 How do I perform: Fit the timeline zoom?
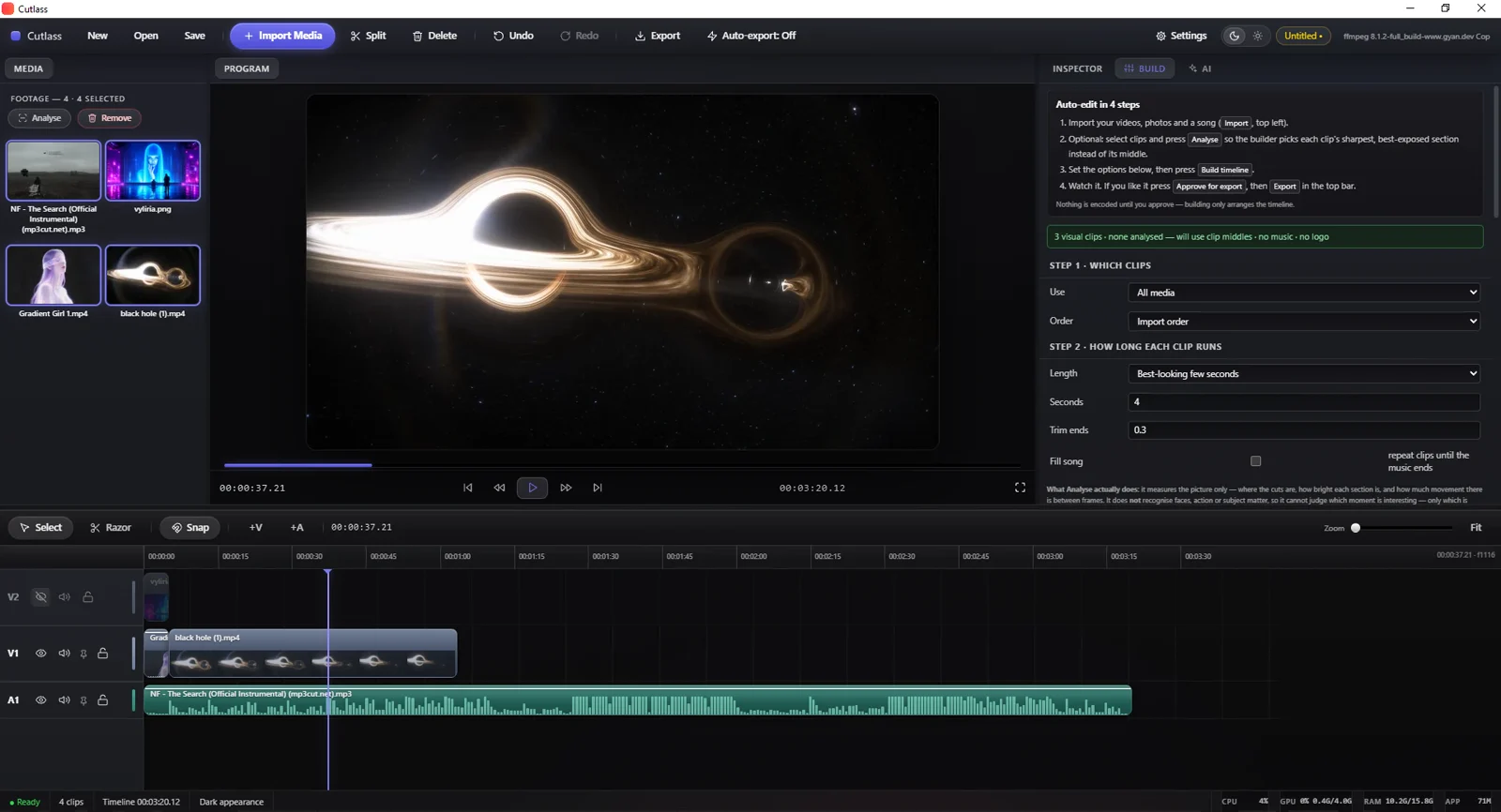pos(1476,528)
